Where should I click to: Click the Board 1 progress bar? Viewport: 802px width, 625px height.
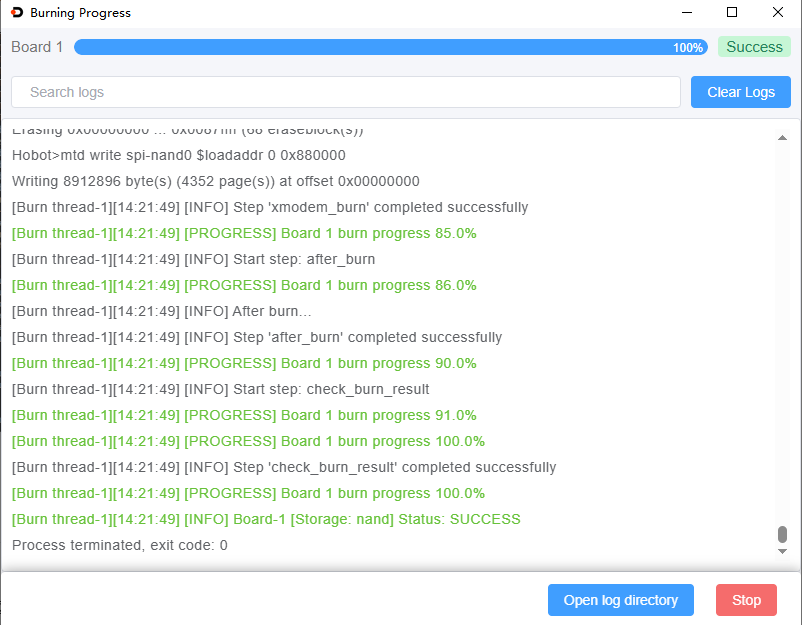pyautogui.click(x=391, y=47)
